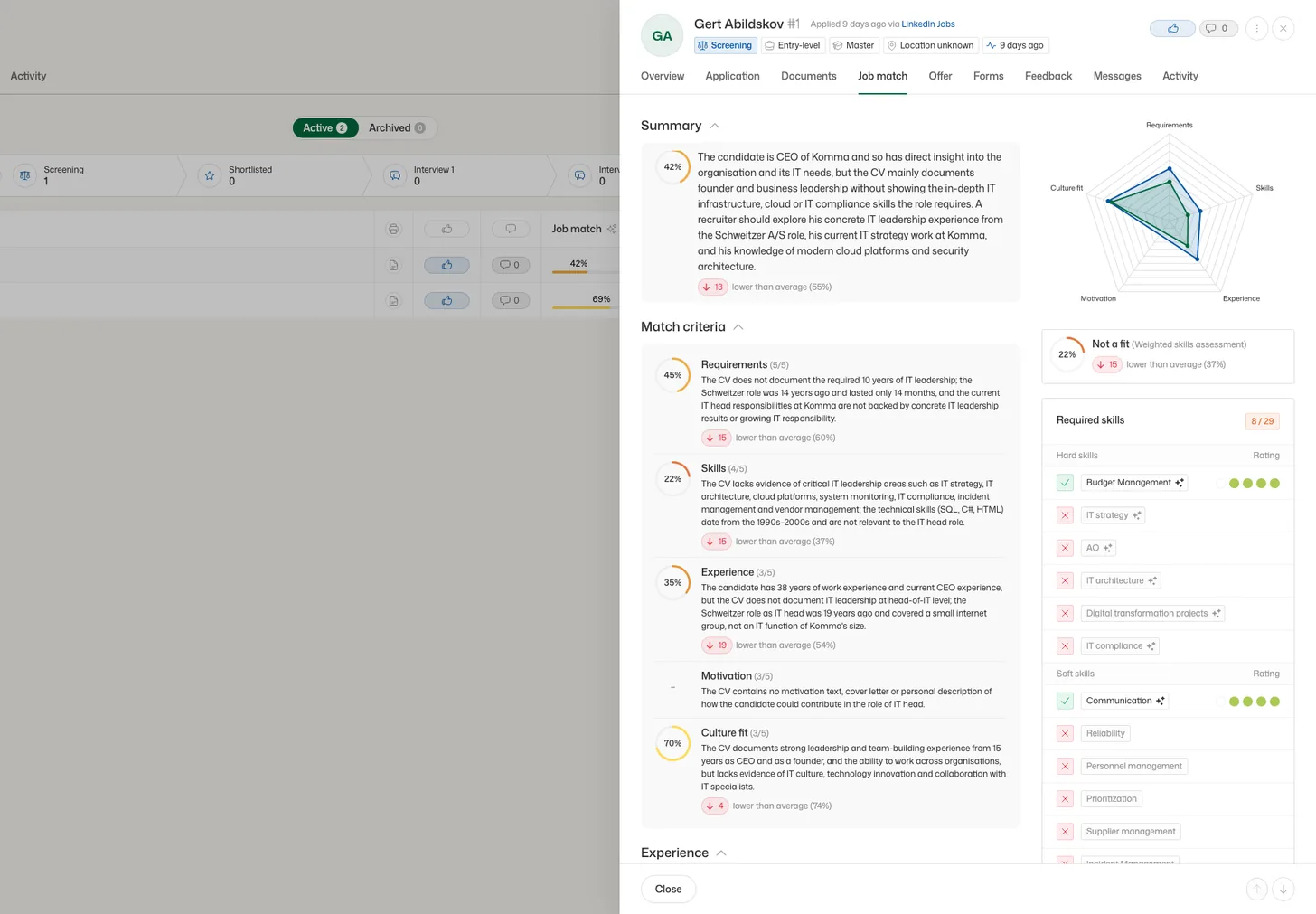Open the Offer tab
The width and height of the screenshot is (1316, 914).
pyautogui.click(x=940, y=76)
